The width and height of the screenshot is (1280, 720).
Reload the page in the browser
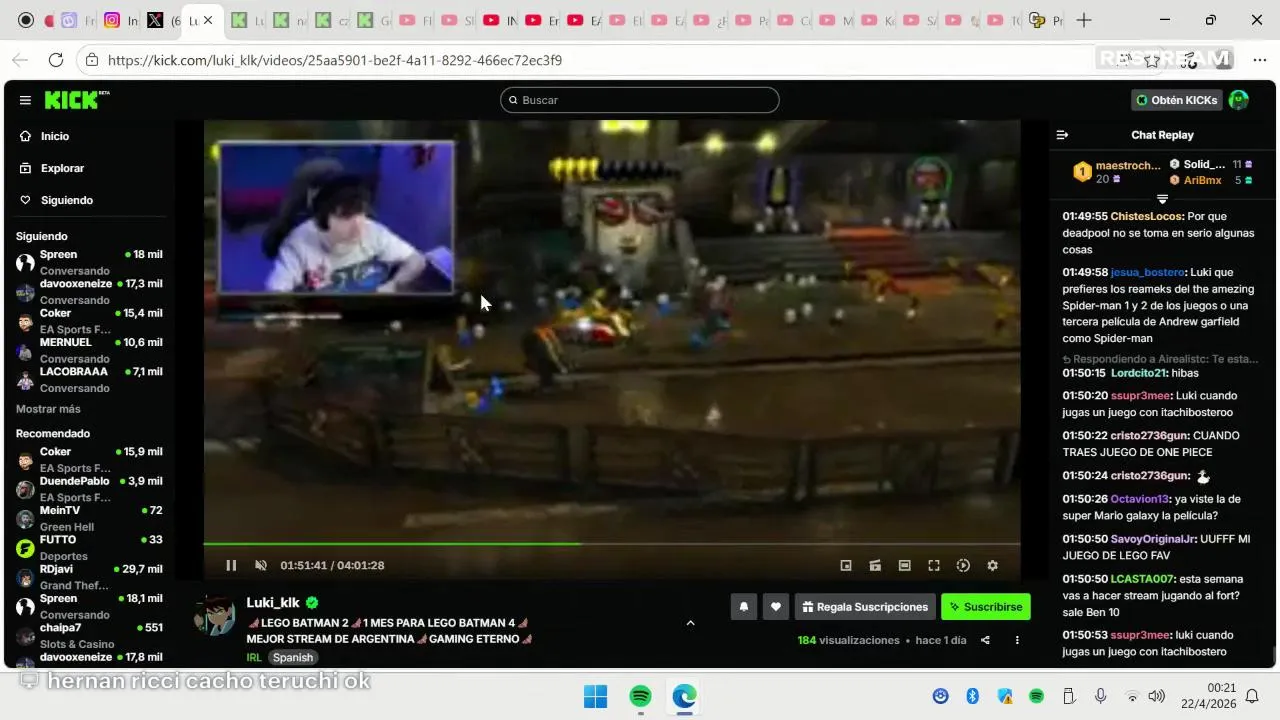click(x=56, y=60)
